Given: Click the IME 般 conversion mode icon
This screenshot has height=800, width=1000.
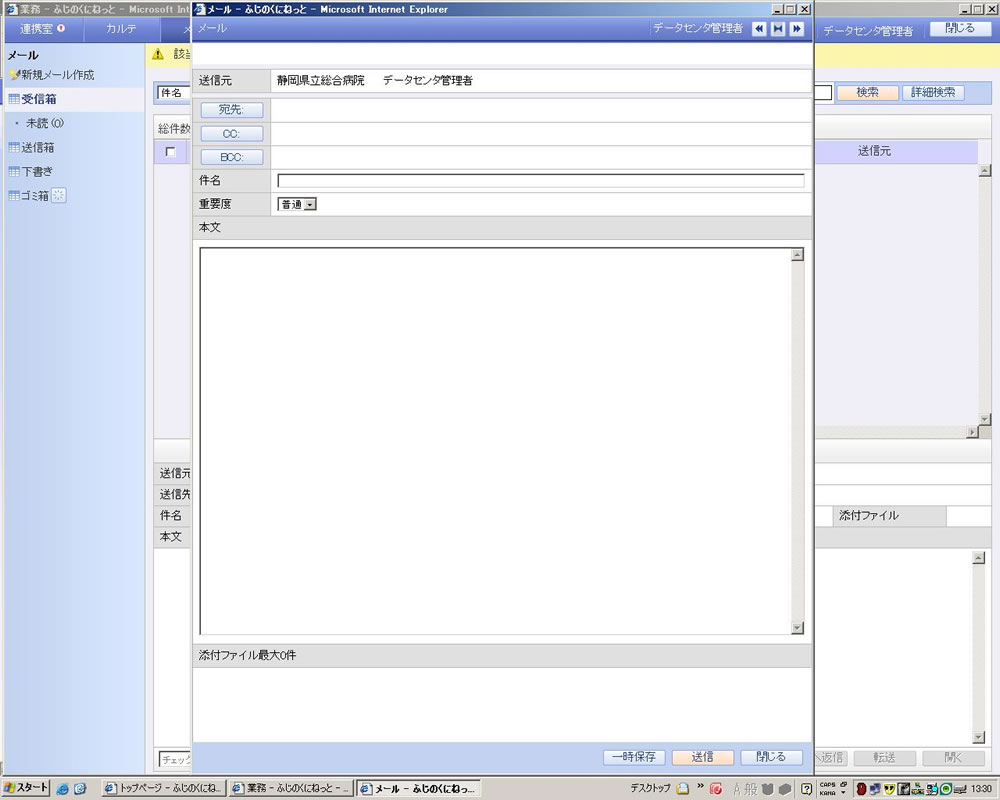Looking at the screenshot, I should [751, 789].
